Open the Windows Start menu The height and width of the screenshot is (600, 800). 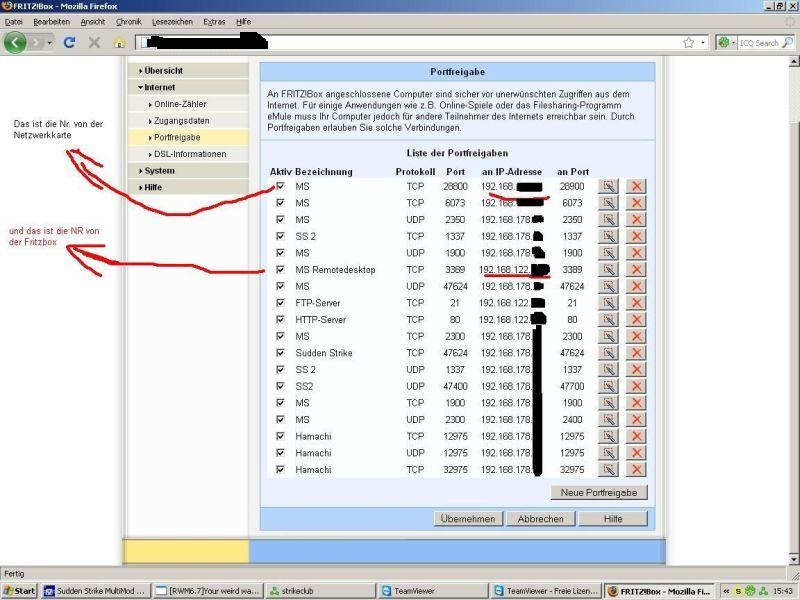(19, 591)
